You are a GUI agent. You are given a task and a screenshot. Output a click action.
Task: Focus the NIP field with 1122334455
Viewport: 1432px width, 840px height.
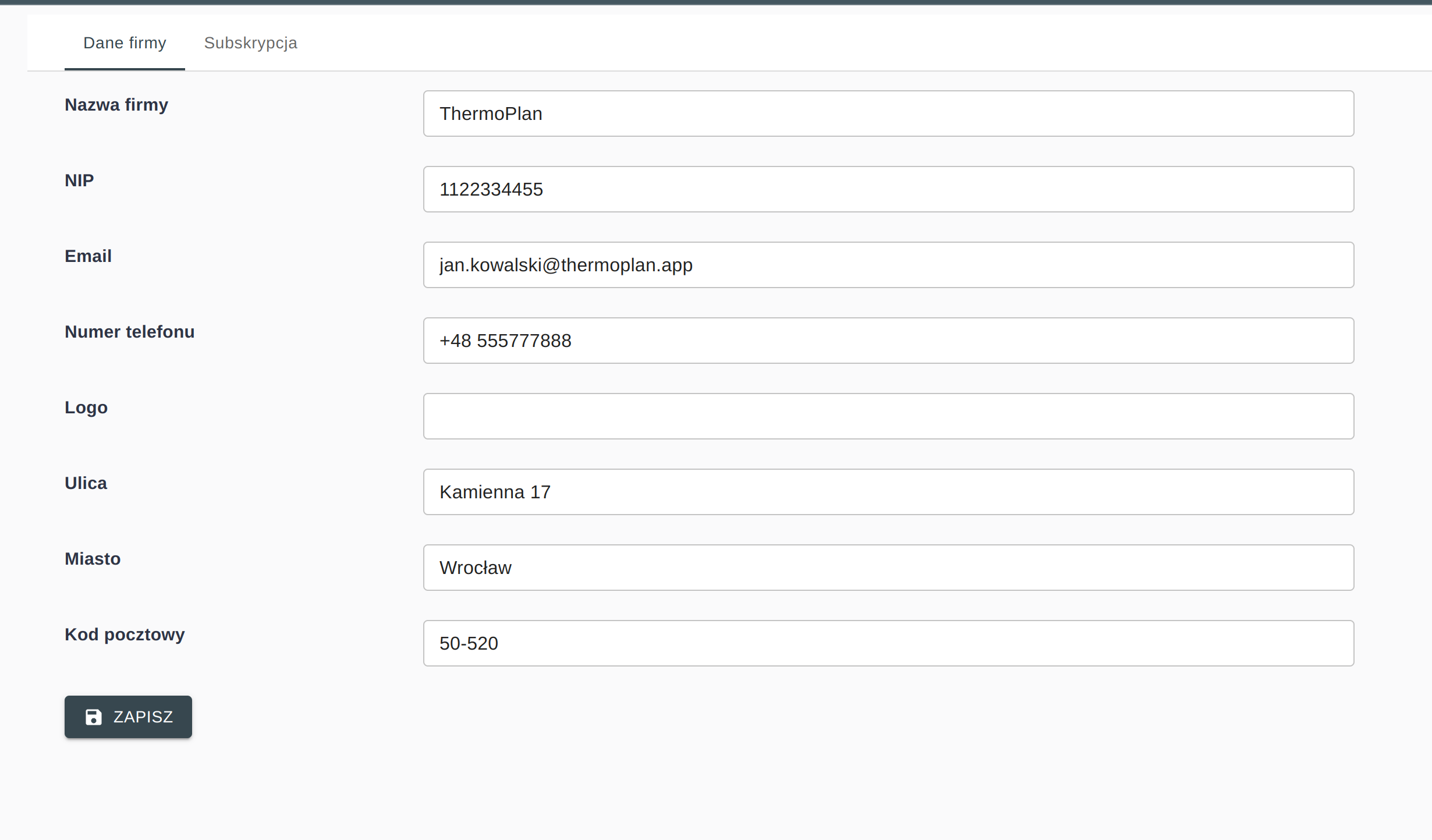coord(888,189)
